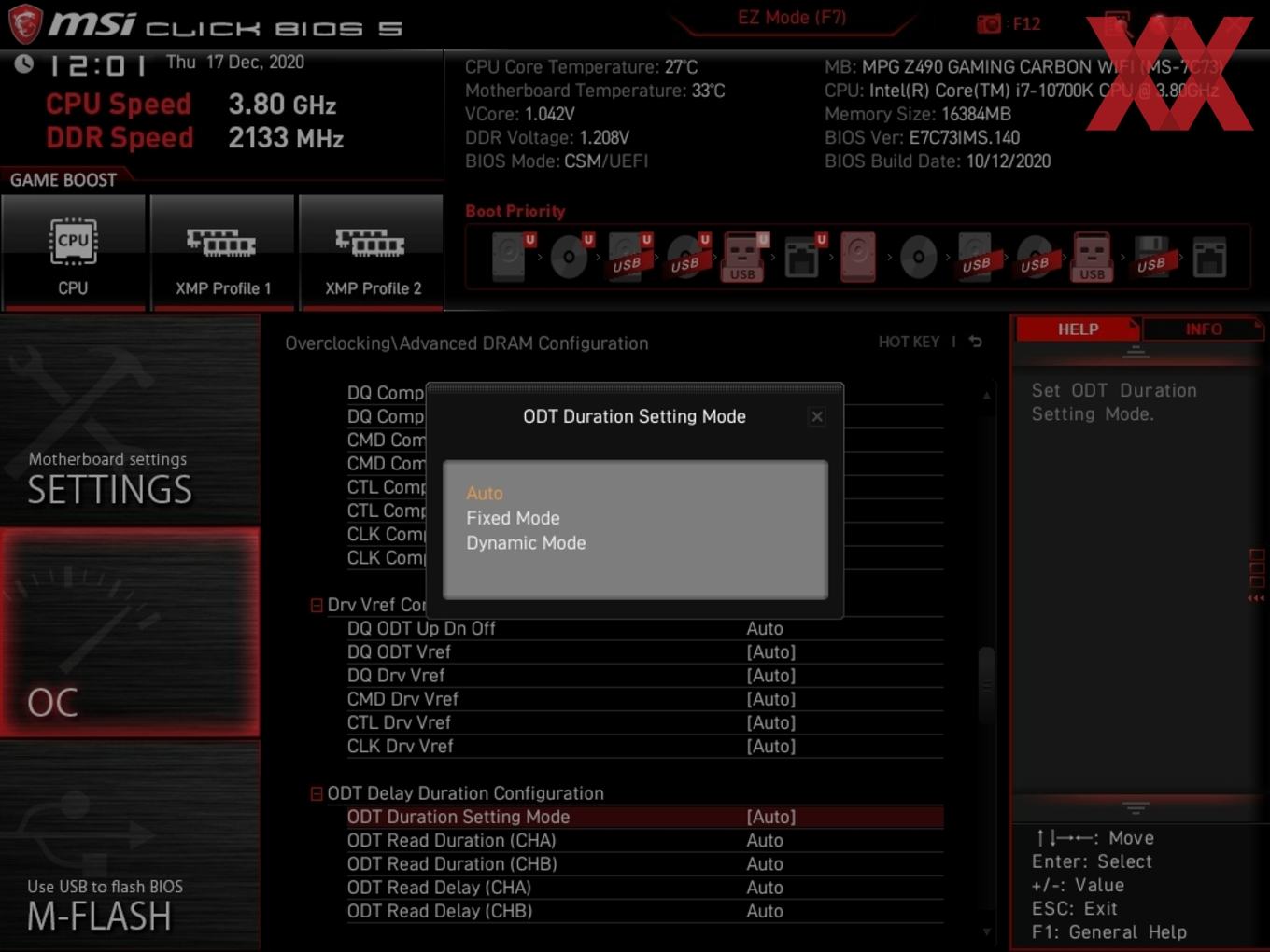1270x952 pixels.
Task: Click the back arrow next to HOT KEY
Action: point(975,342)
